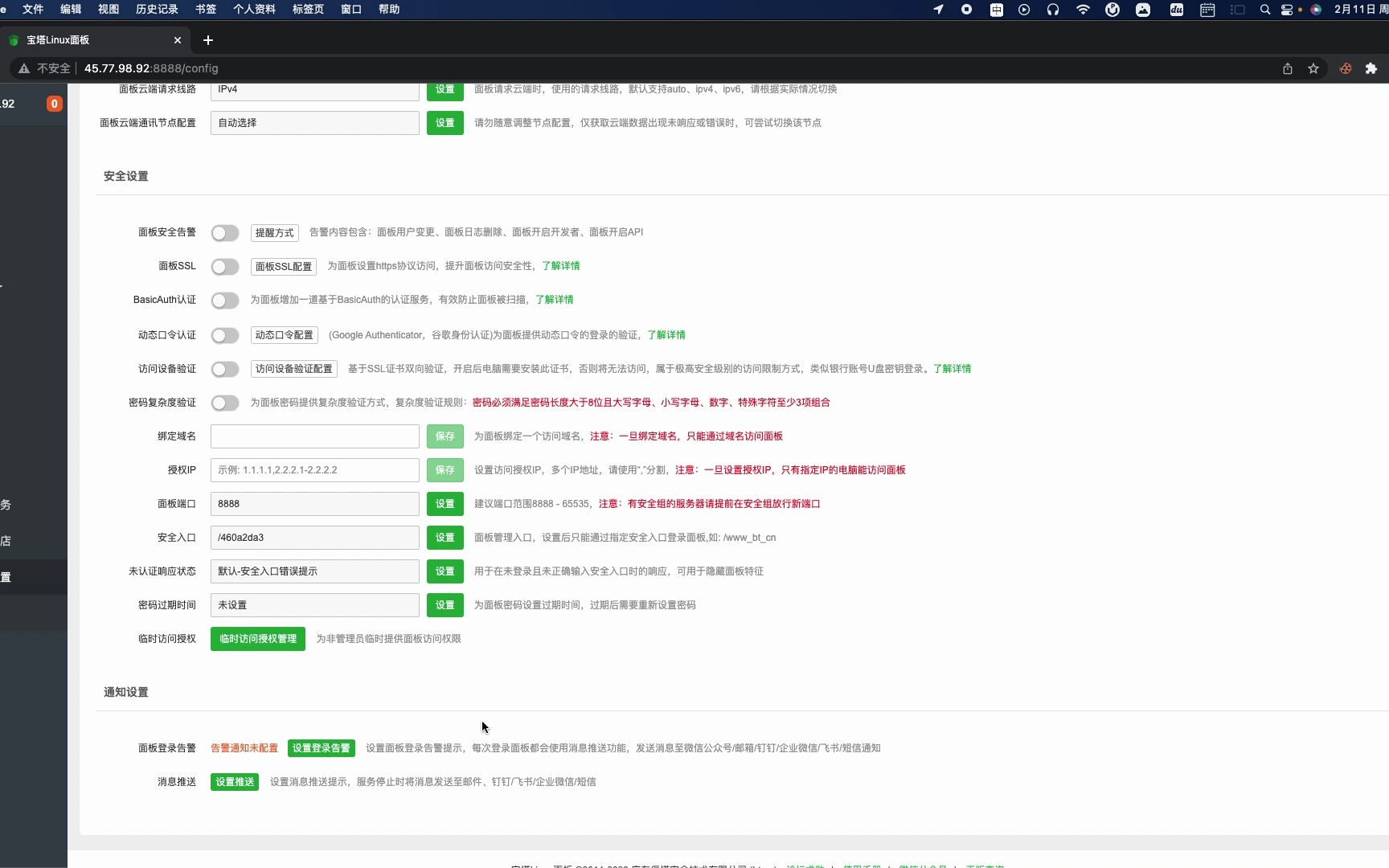Open 临时访问授权管理 button
This screenshot has width=1389, height=868.
258,639
